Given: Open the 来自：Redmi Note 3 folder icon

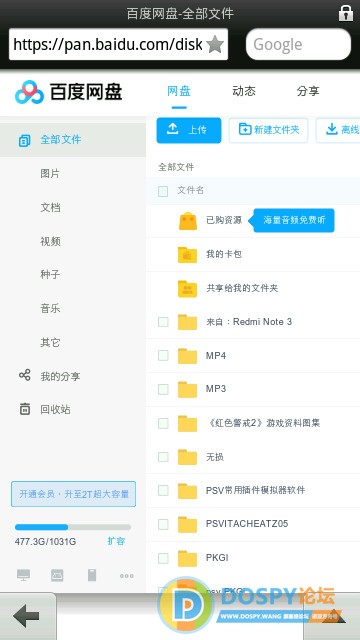Looking at the screenshot, I should click(x=188, y=322).
